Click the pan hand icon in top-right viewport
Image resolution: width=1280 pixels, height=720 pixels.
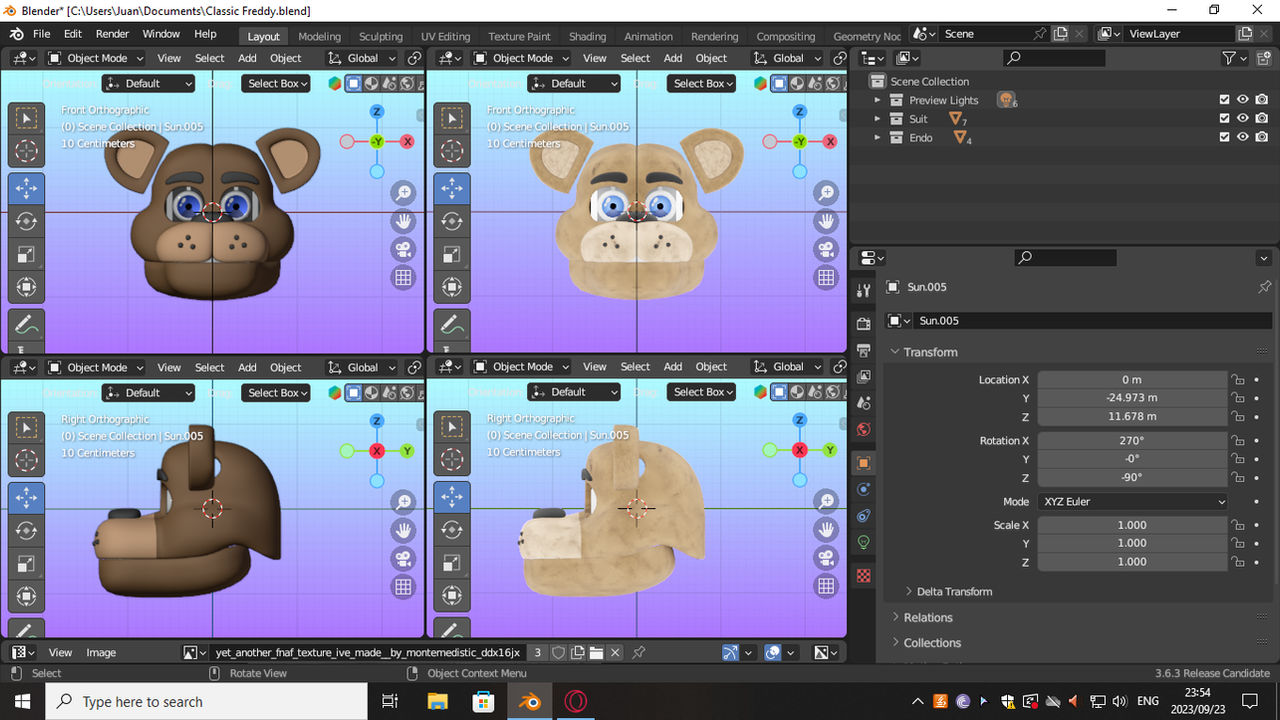click(x=826, y=221)
